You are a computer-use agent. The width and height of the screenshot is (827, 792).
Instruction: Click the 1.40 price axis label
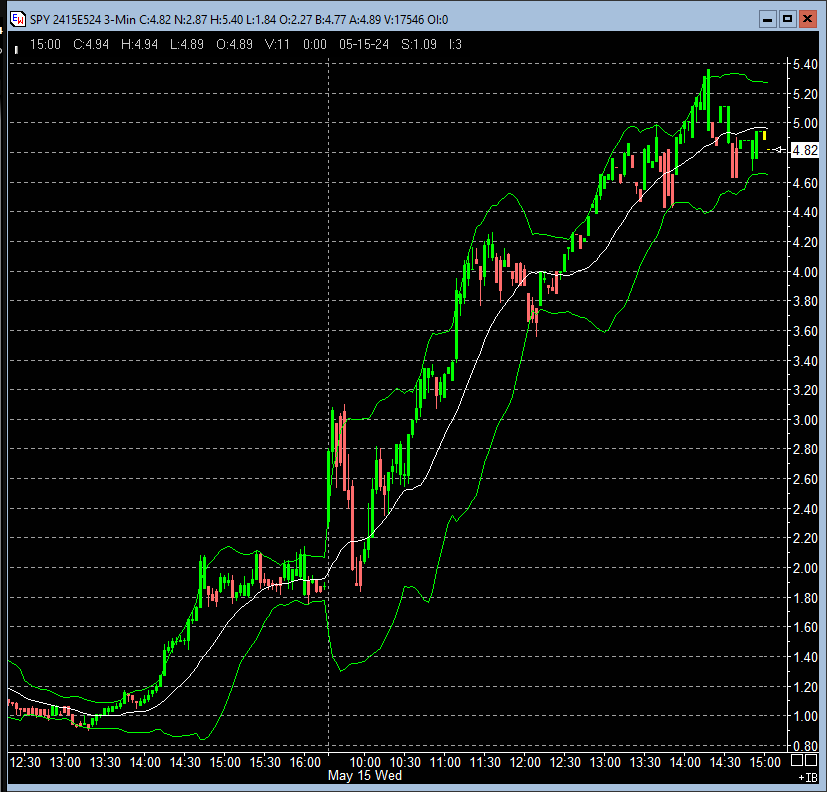[x=805, y=658]
